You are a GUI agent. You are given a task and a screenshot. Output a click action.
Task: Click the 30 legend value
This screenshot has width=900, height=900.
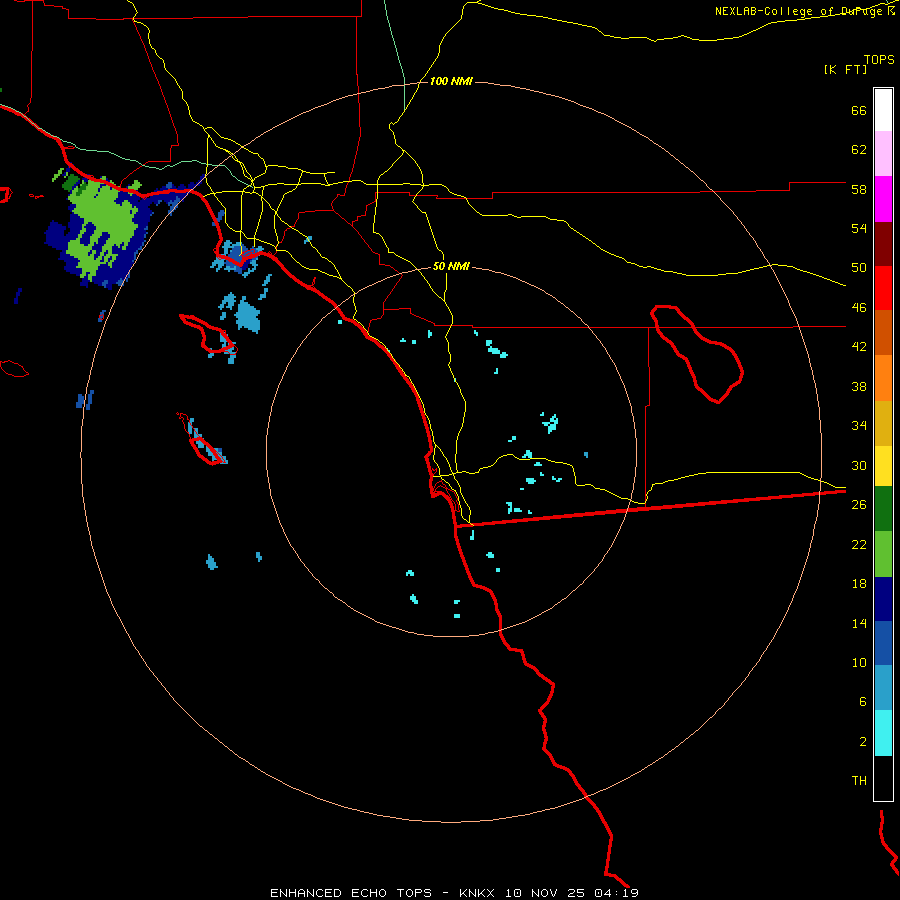click(x=859, y=465)
